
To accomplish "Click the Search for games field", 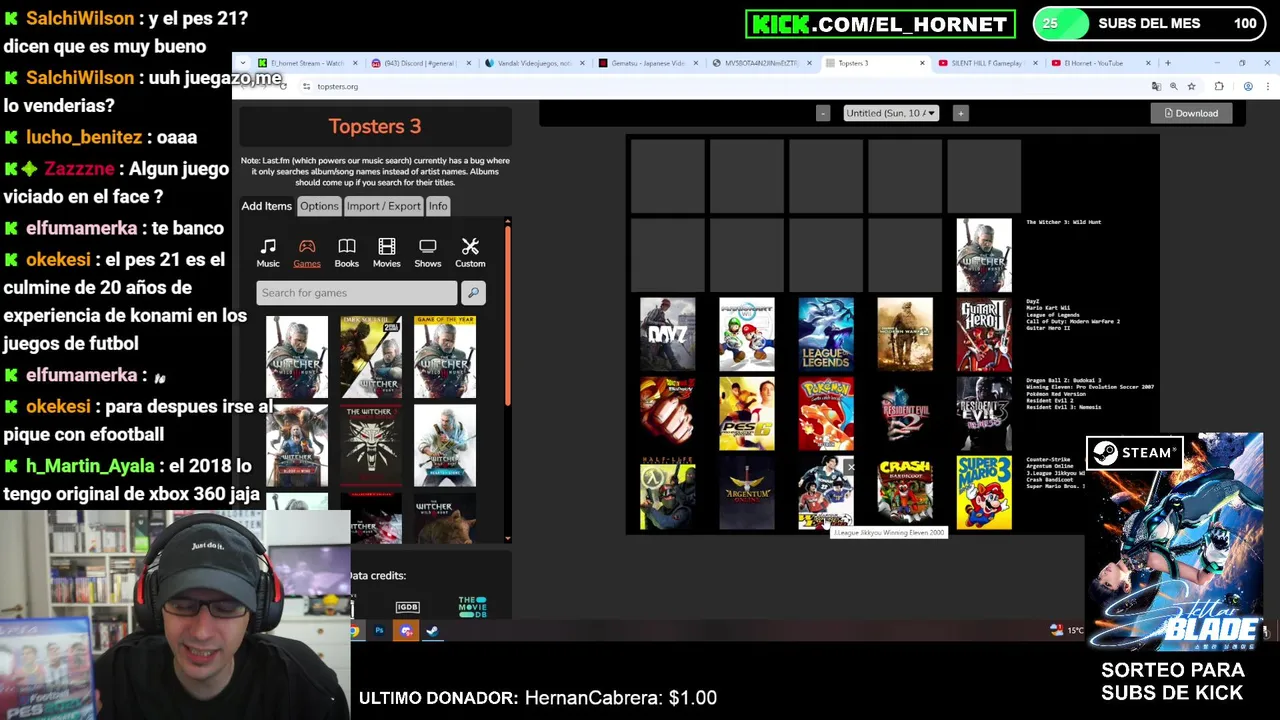I will pos(356,293).
